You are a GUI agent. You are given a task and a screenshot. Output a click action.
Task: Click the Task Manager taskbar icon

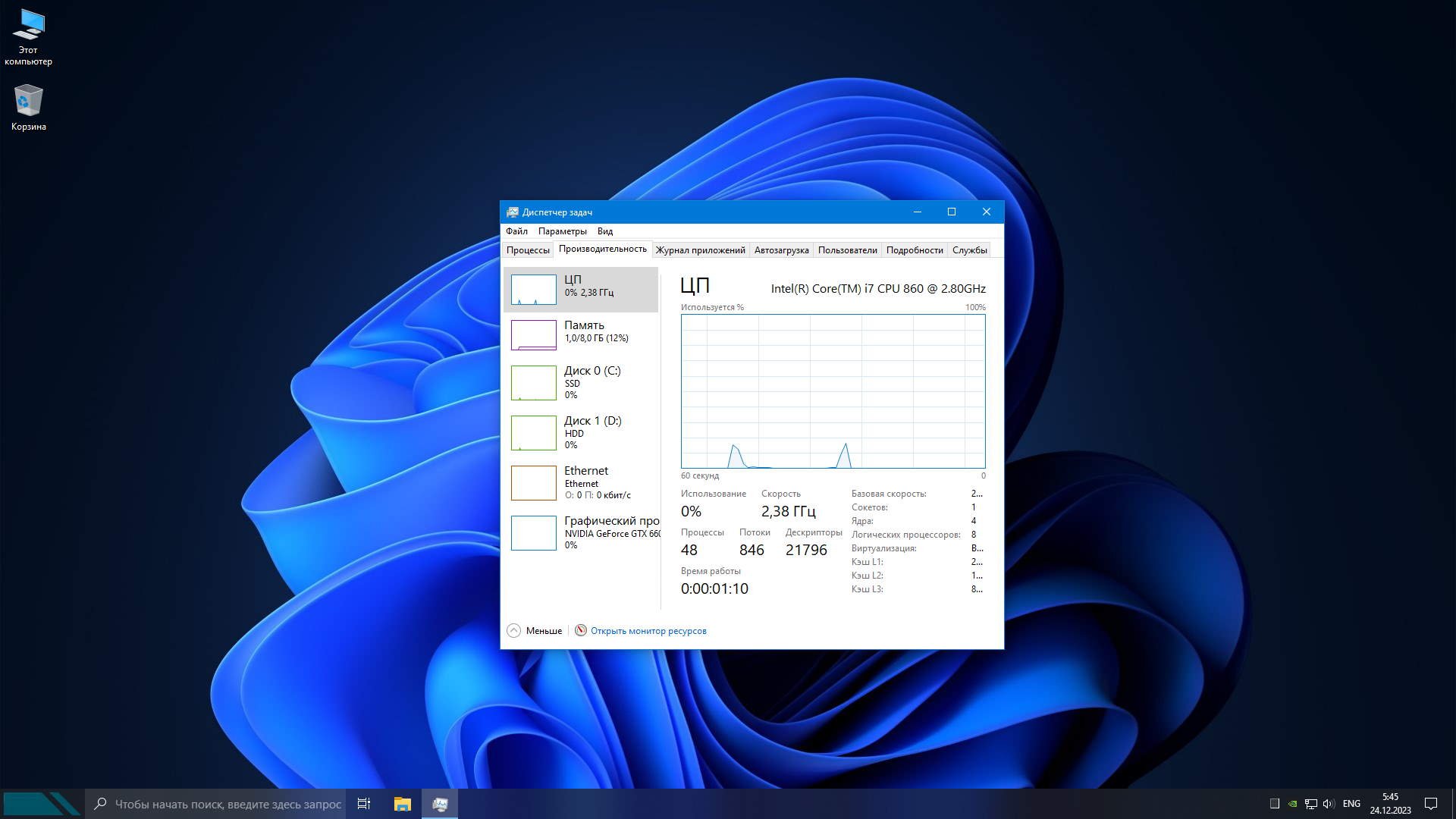440,803
